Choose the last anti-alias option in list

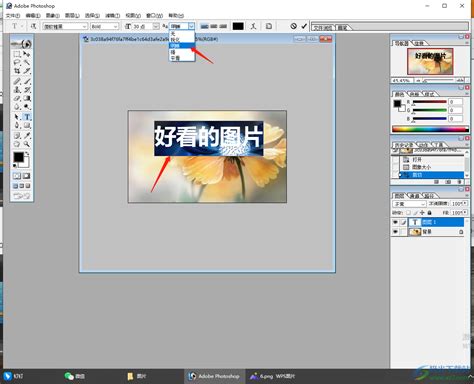[x=182, y=58]
